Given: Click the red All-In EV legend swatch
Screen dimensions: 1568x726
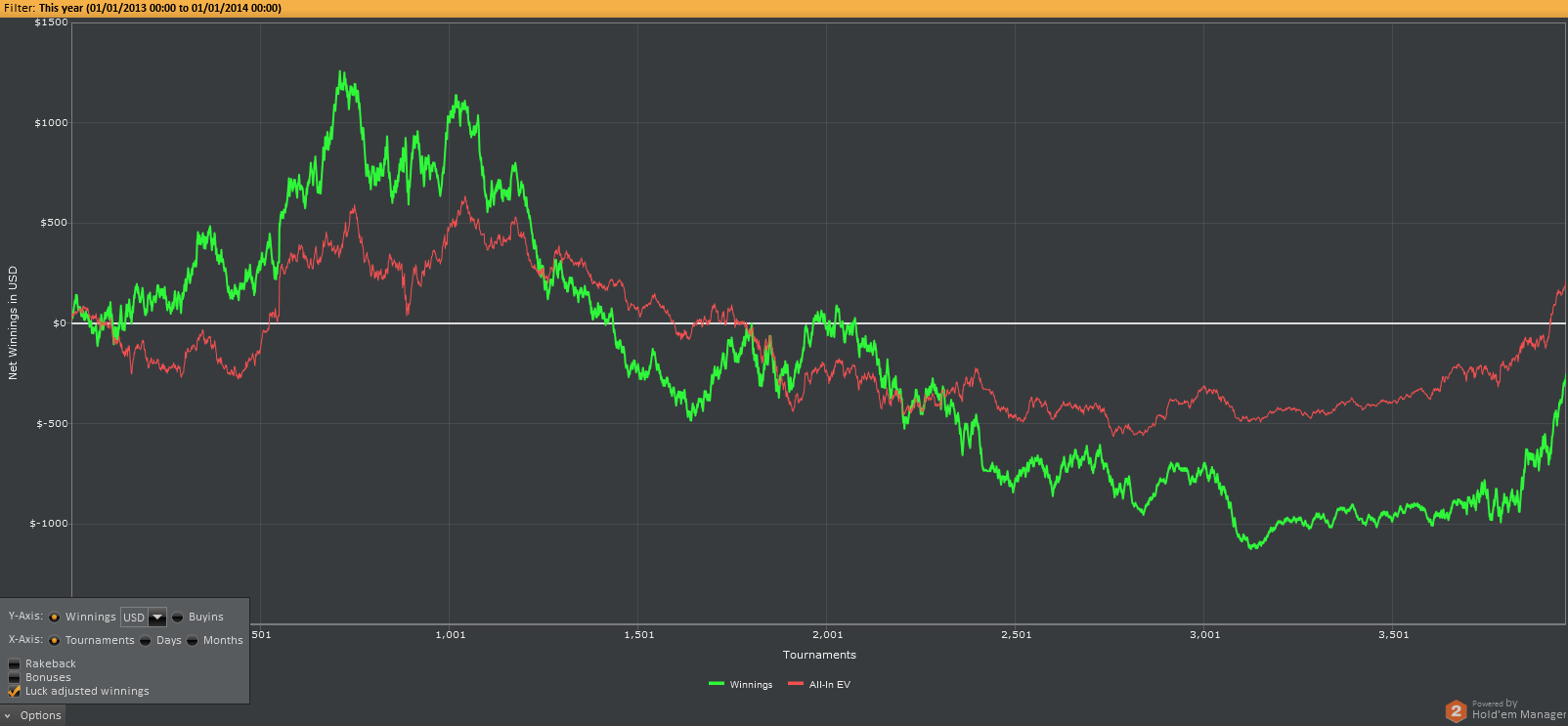Looking at the screenshot, I should [x=796, y=684].
